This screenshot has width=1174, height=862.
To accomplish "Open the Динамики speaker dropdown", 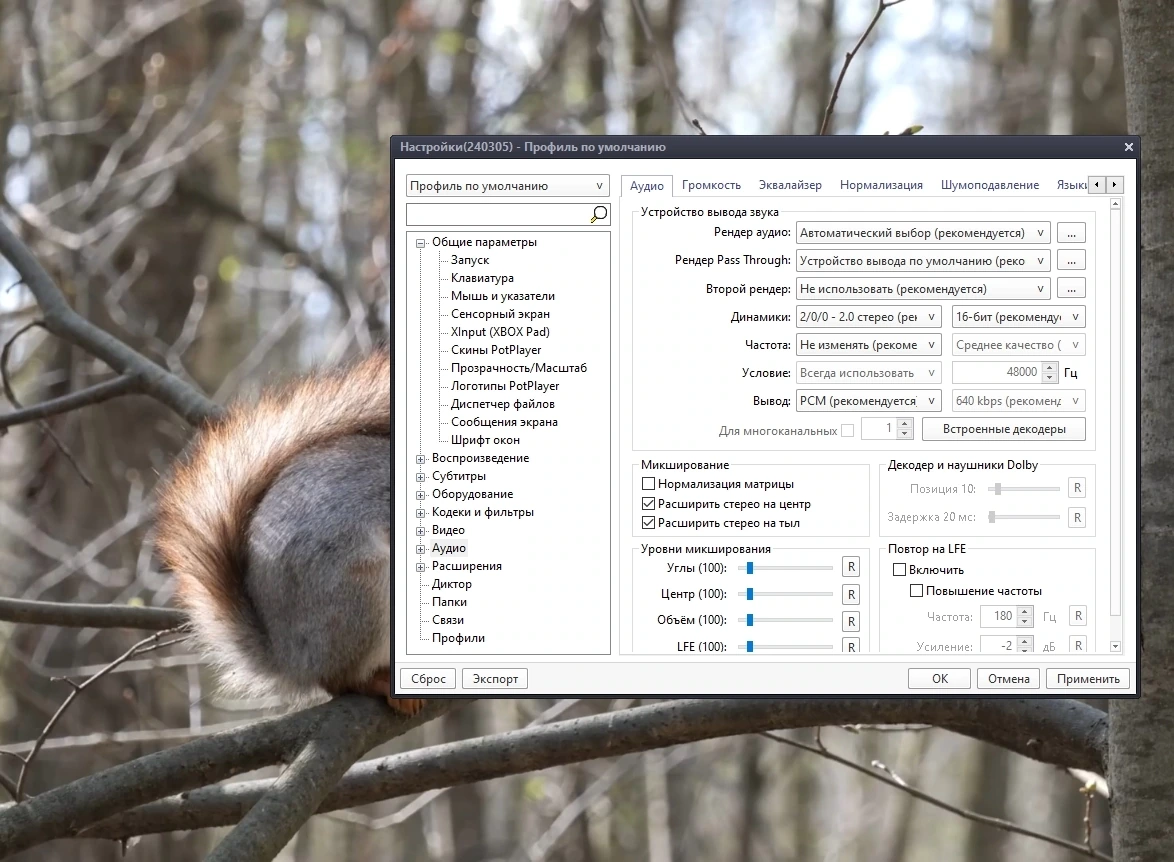I will click(868, 317).
